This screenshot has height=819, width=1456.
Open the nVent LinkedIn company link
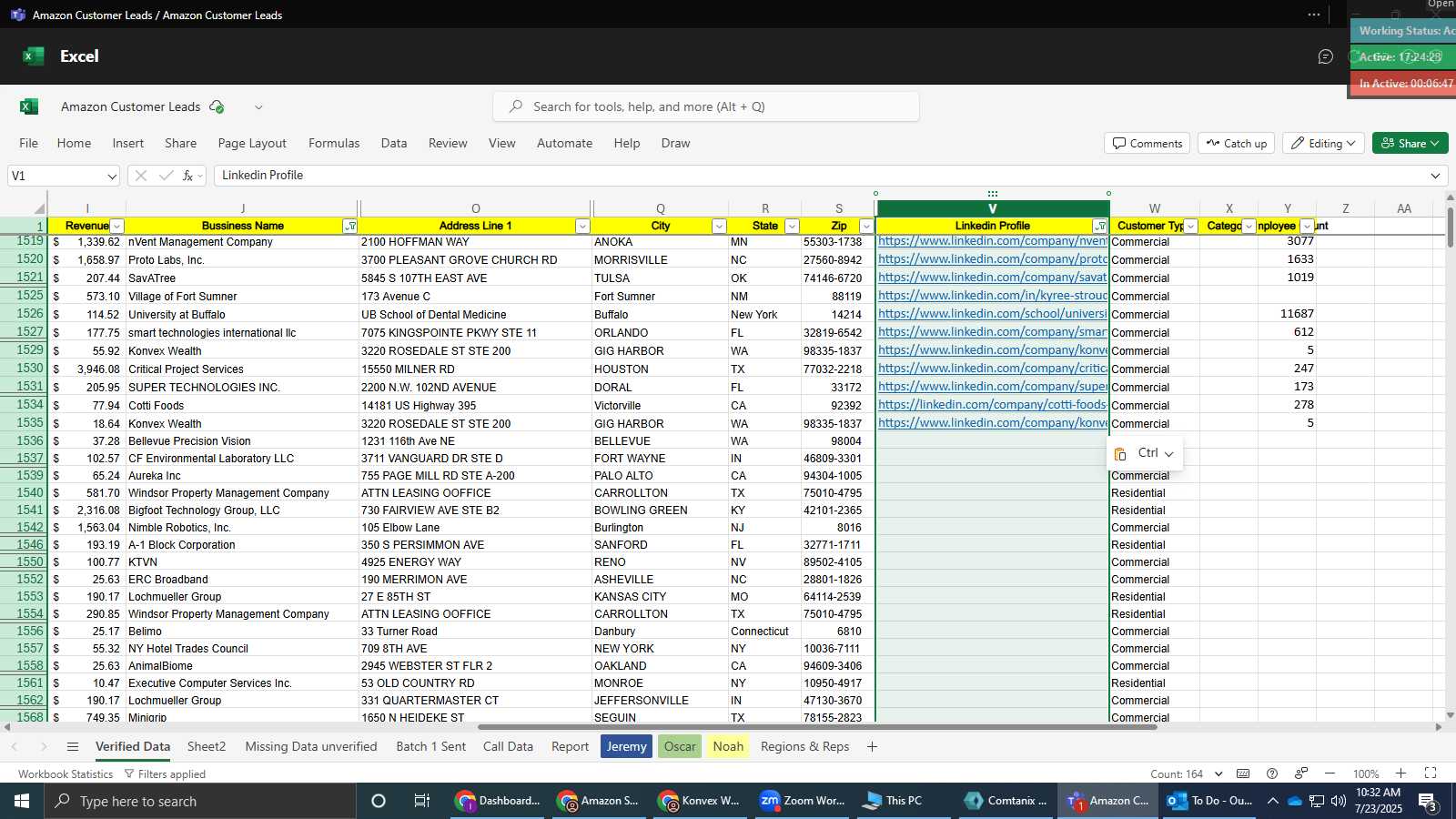tap(993, 241)
